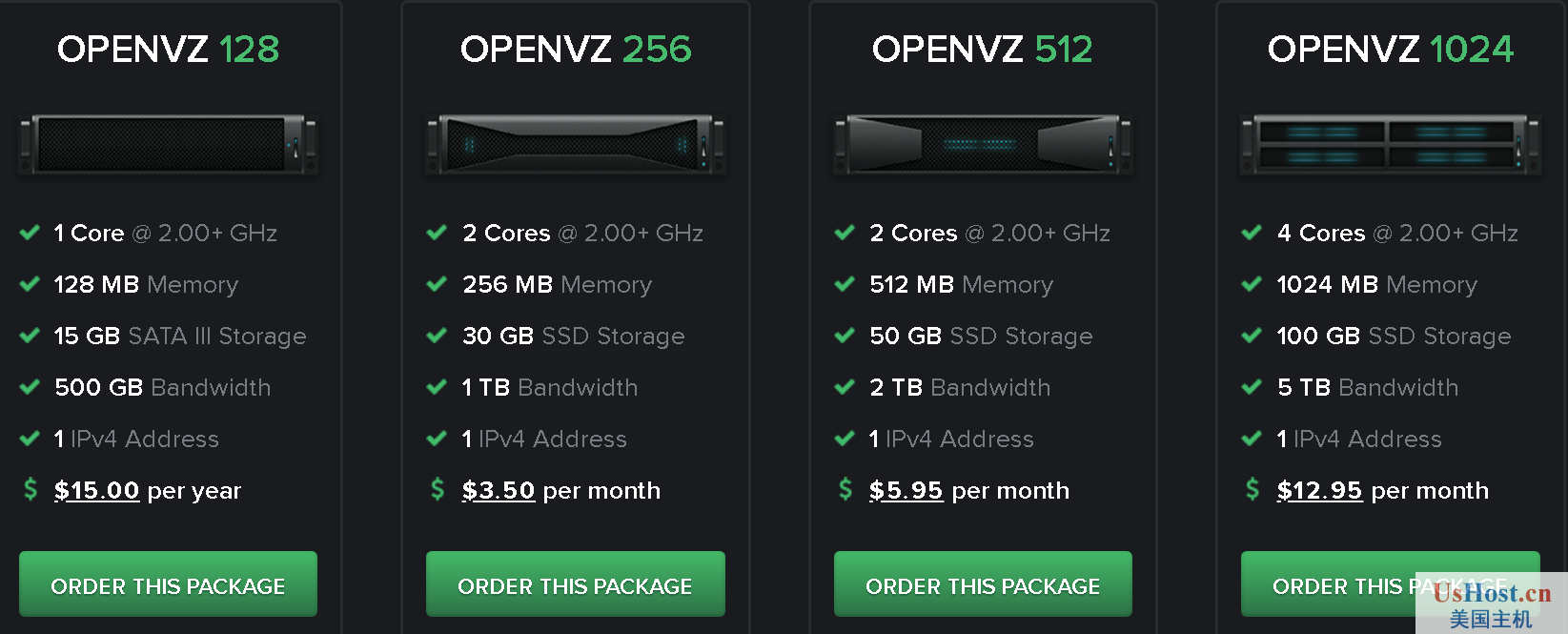Click the $3.50 per month price link
Screen dimensions: 1568x634
point(499,491)
